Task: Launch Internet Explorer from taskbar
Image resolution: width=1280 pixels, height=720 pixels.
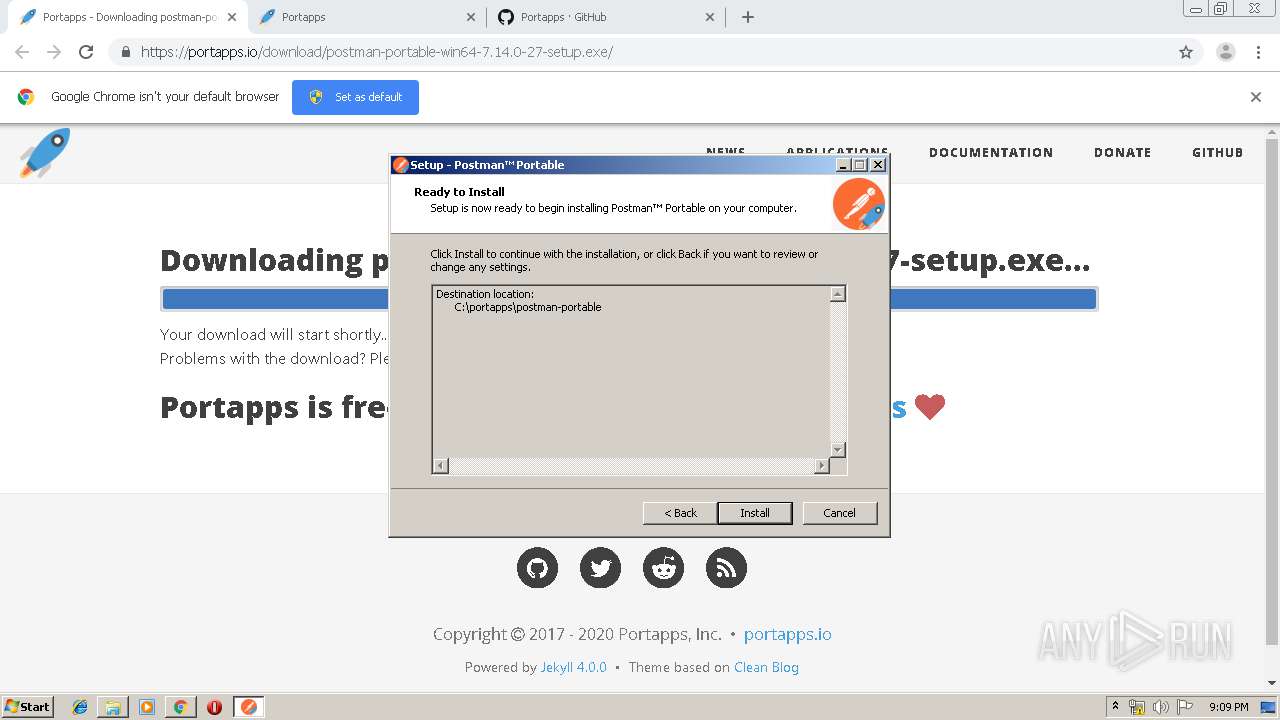Action: pyautogui.click(x=80, y=707)
